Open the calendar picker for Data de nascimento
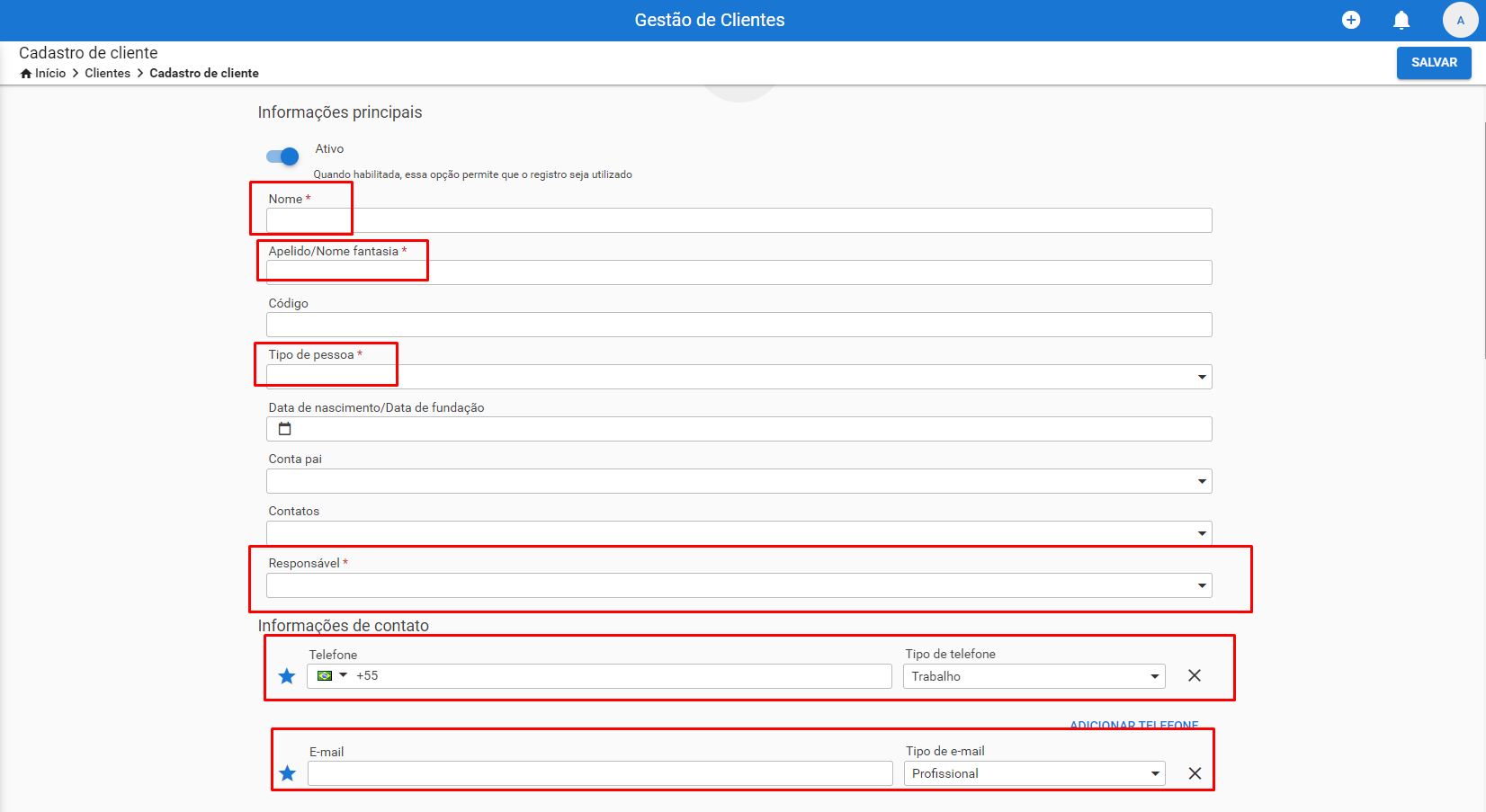Screen dimensions: 1486x812 pyautogui.click(x=284, y=428)
